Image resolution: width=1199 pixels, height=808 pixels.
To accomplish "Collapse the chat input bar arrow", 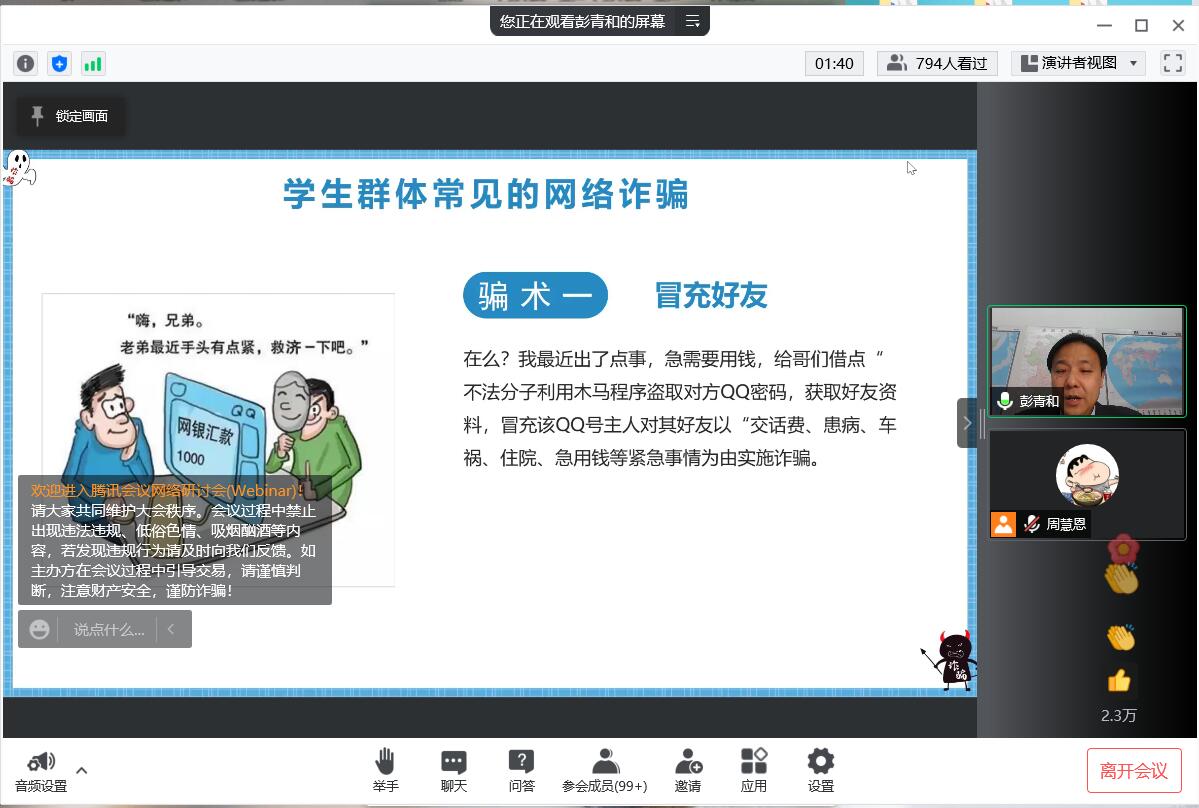I will [171, 629].
